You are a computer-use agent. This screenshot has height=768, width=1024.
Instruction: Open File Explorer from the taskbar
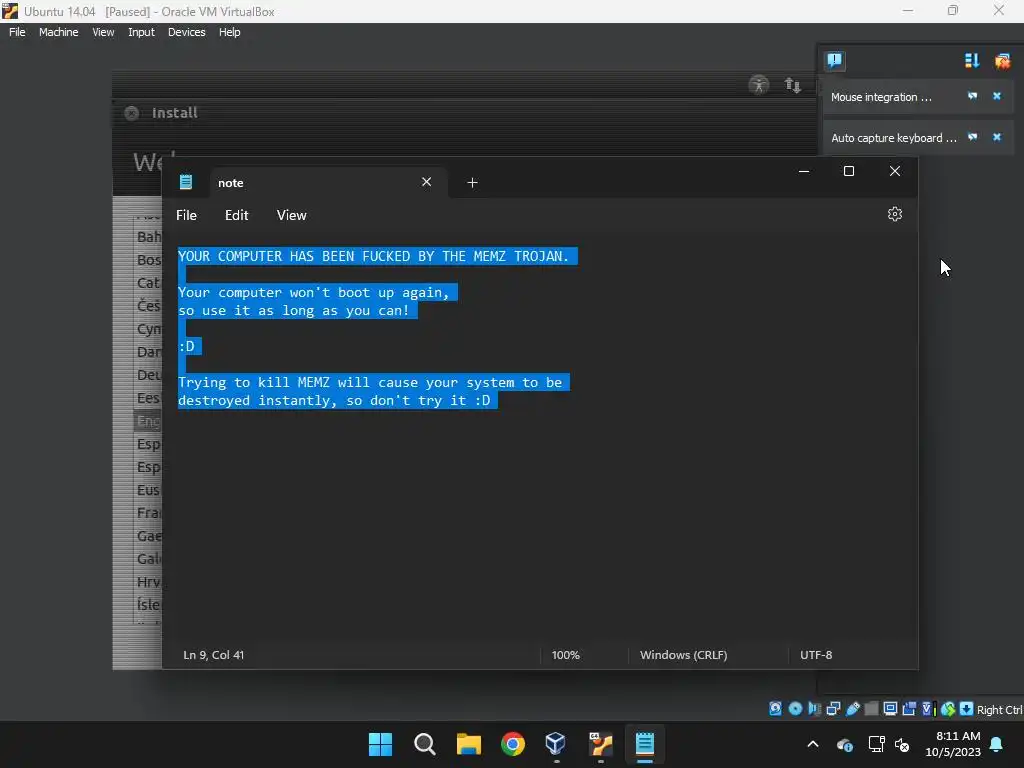[x=468, y=744]
